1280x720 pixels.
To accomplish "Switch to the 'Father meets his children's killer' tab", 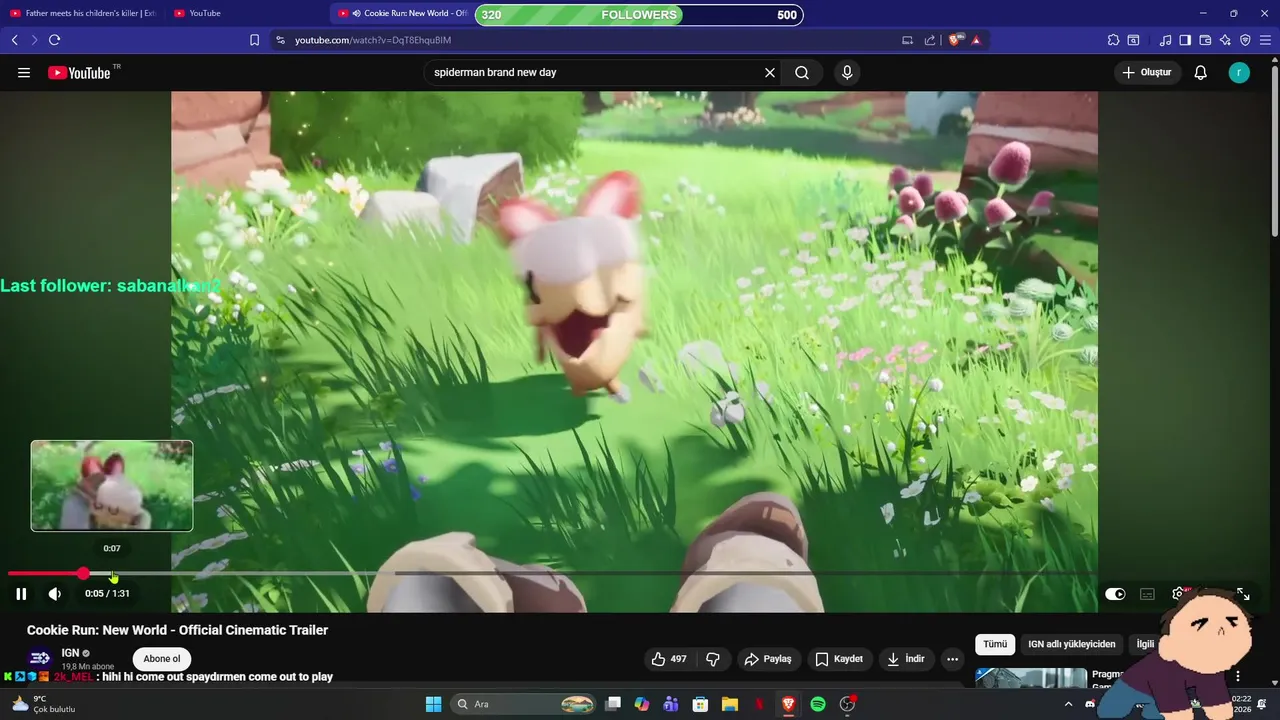I will pos(83,13).
